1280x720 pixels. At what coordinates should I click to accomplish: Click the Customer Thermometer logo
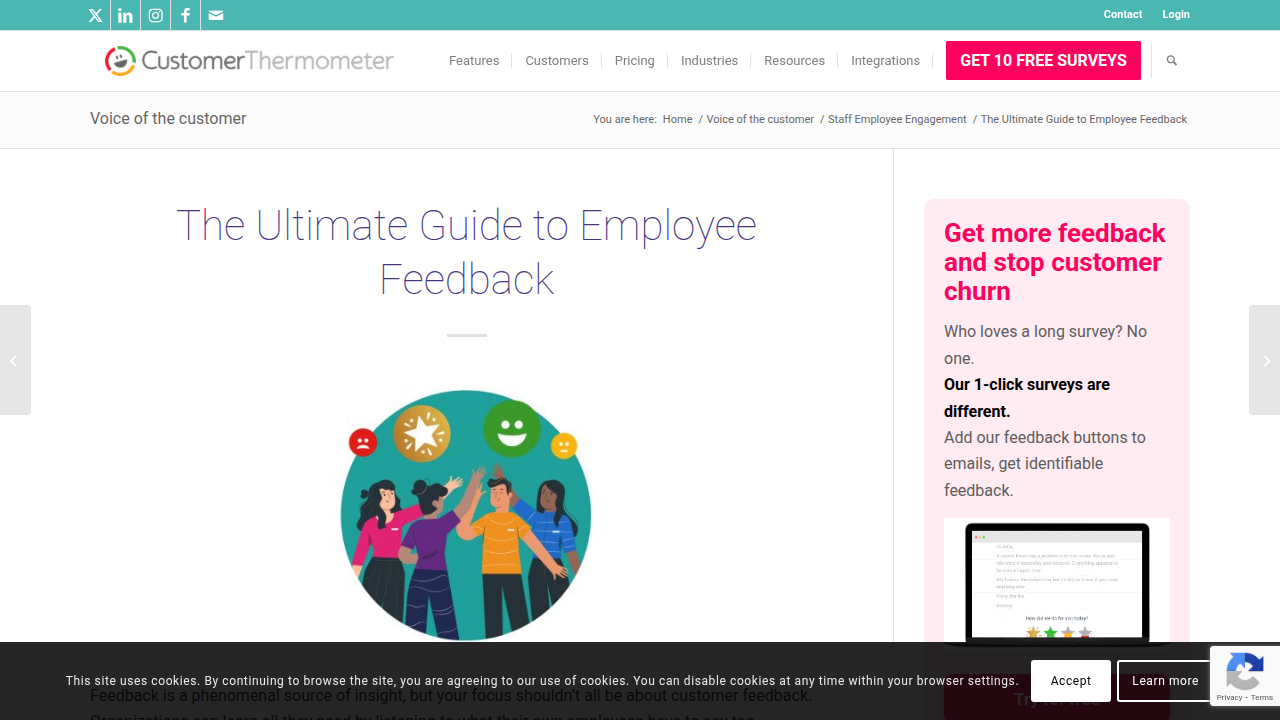[x=249, y=61]
